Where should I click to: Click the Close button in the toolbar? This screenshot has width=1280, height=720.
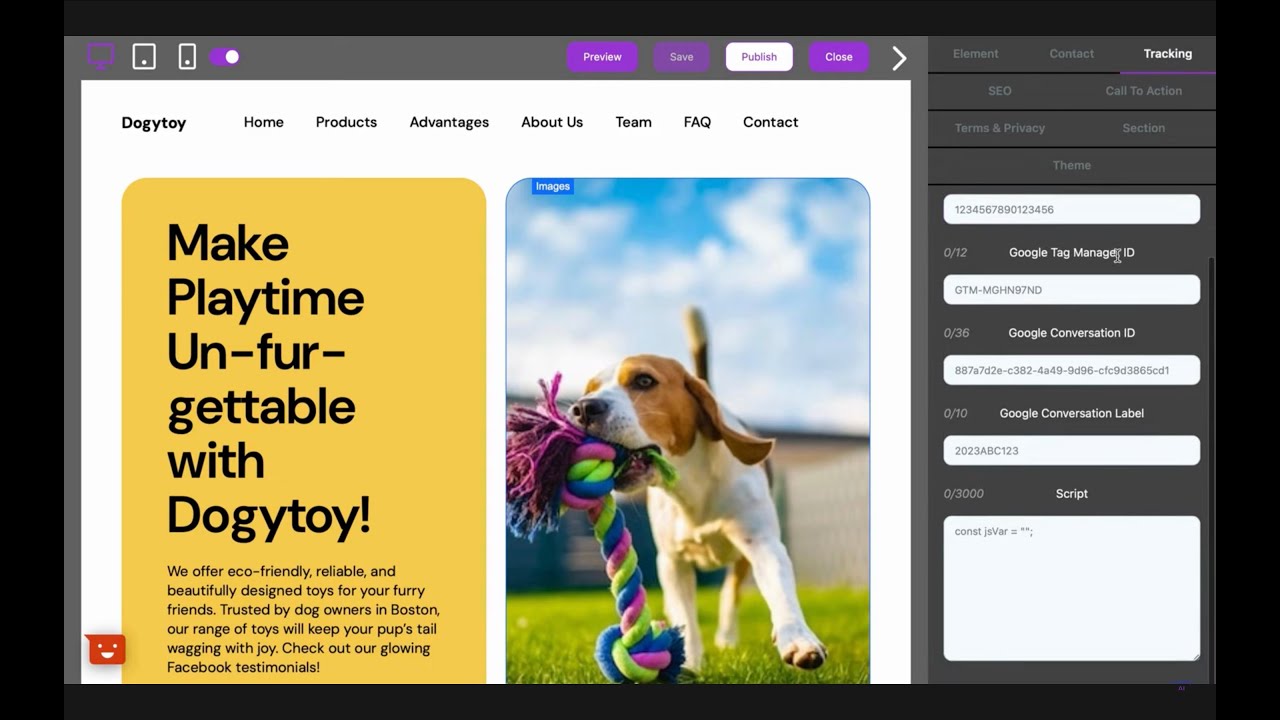coord(839,57)
